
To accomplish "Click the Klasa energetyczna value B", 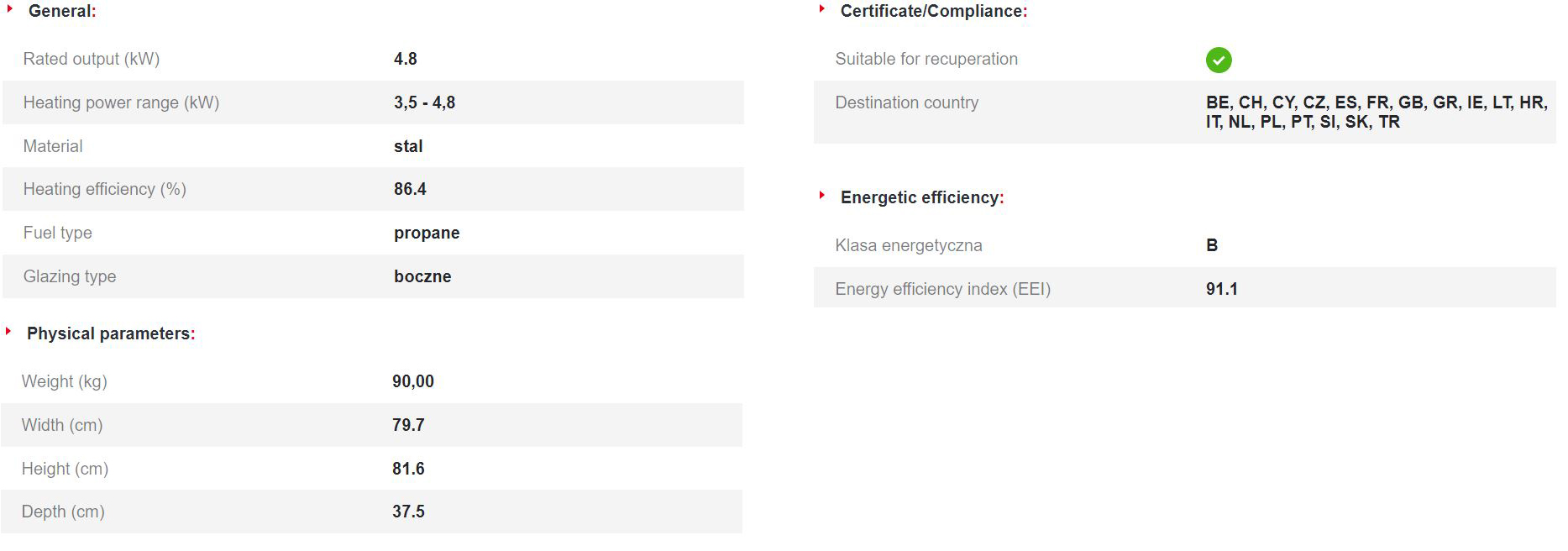I will (x=1211, y=245).
